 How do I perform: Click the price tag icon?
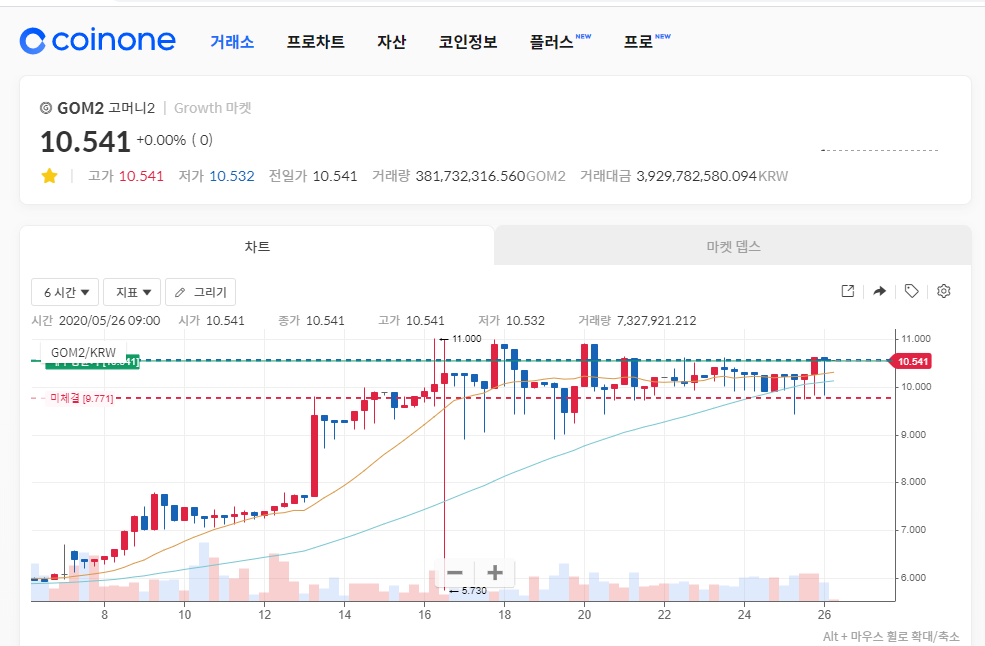[912, 291]
